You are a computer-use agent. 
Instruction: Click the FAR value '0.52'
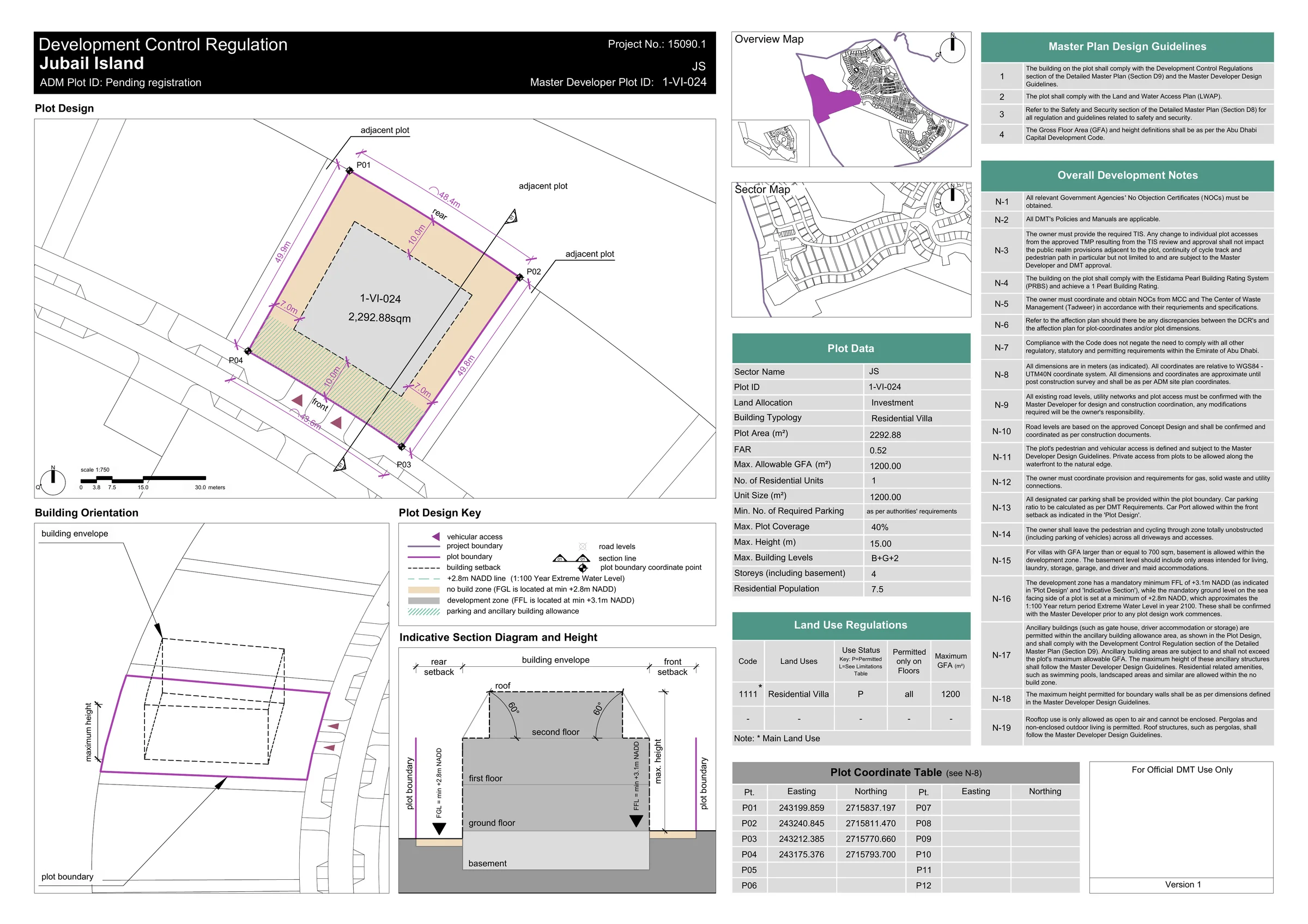coord(878,450)
